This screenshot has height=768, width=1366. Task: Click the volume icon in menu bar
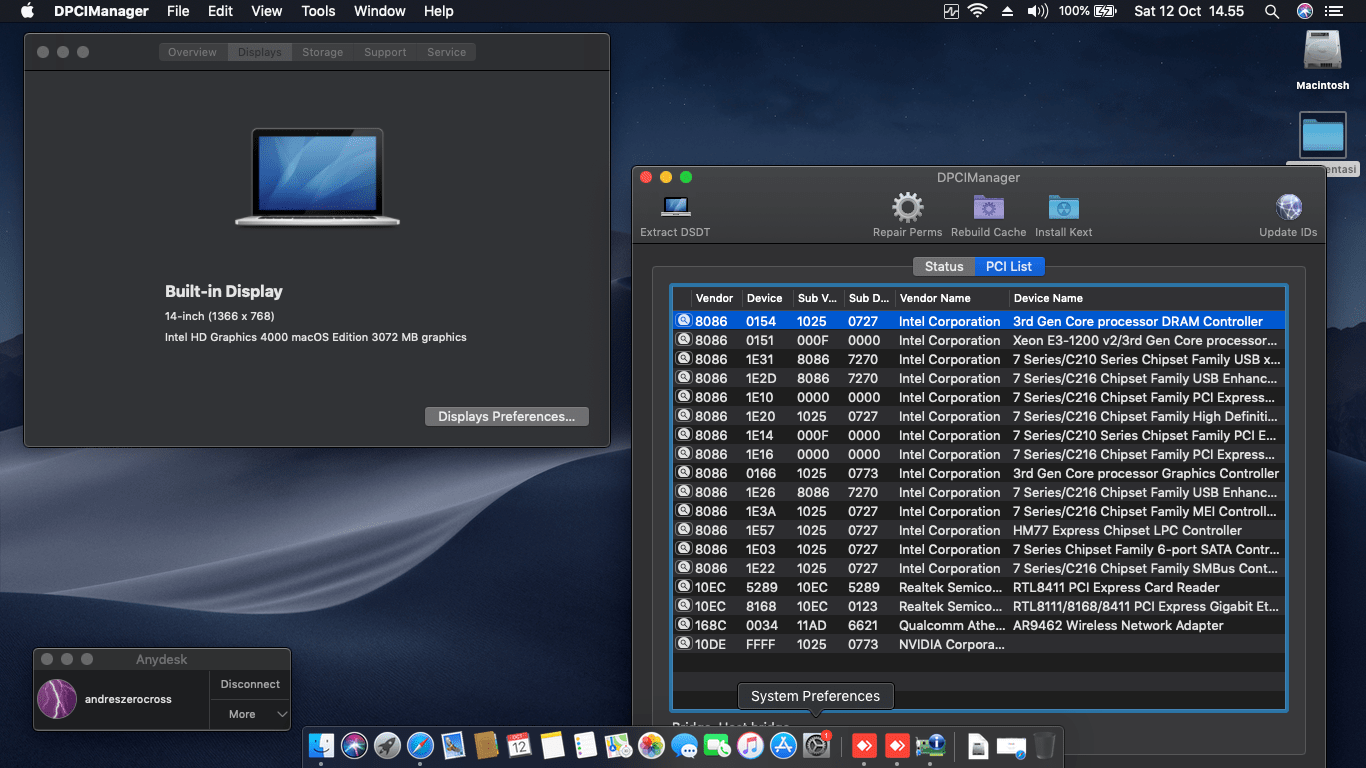click(1037, 11)
